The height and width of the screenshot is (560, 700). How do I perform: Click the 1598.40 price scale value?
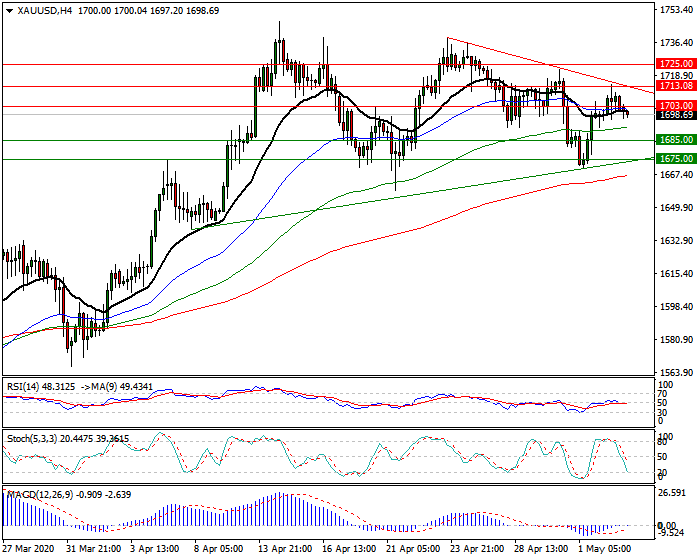[x=677, y=307]
